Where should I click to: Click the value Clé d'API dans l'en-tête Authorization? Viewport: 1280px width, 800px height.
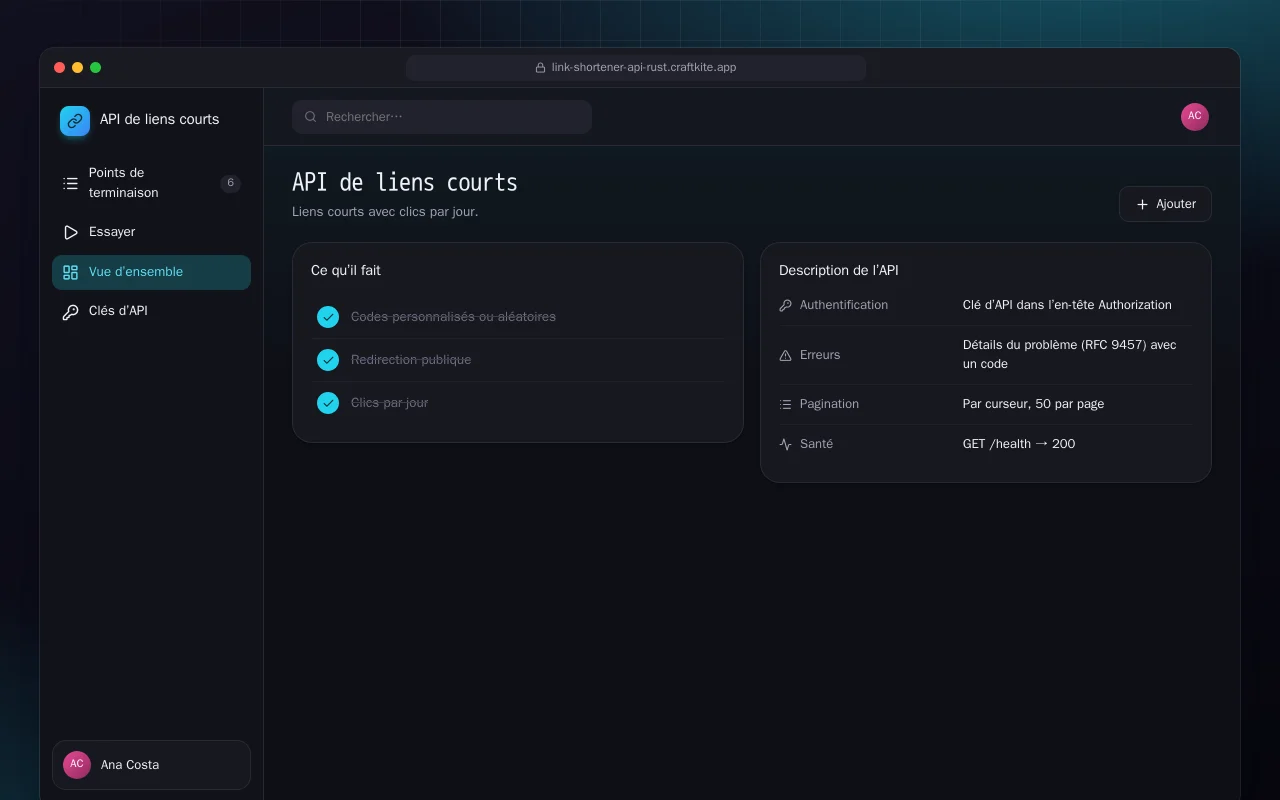[x=1067, y=305]
